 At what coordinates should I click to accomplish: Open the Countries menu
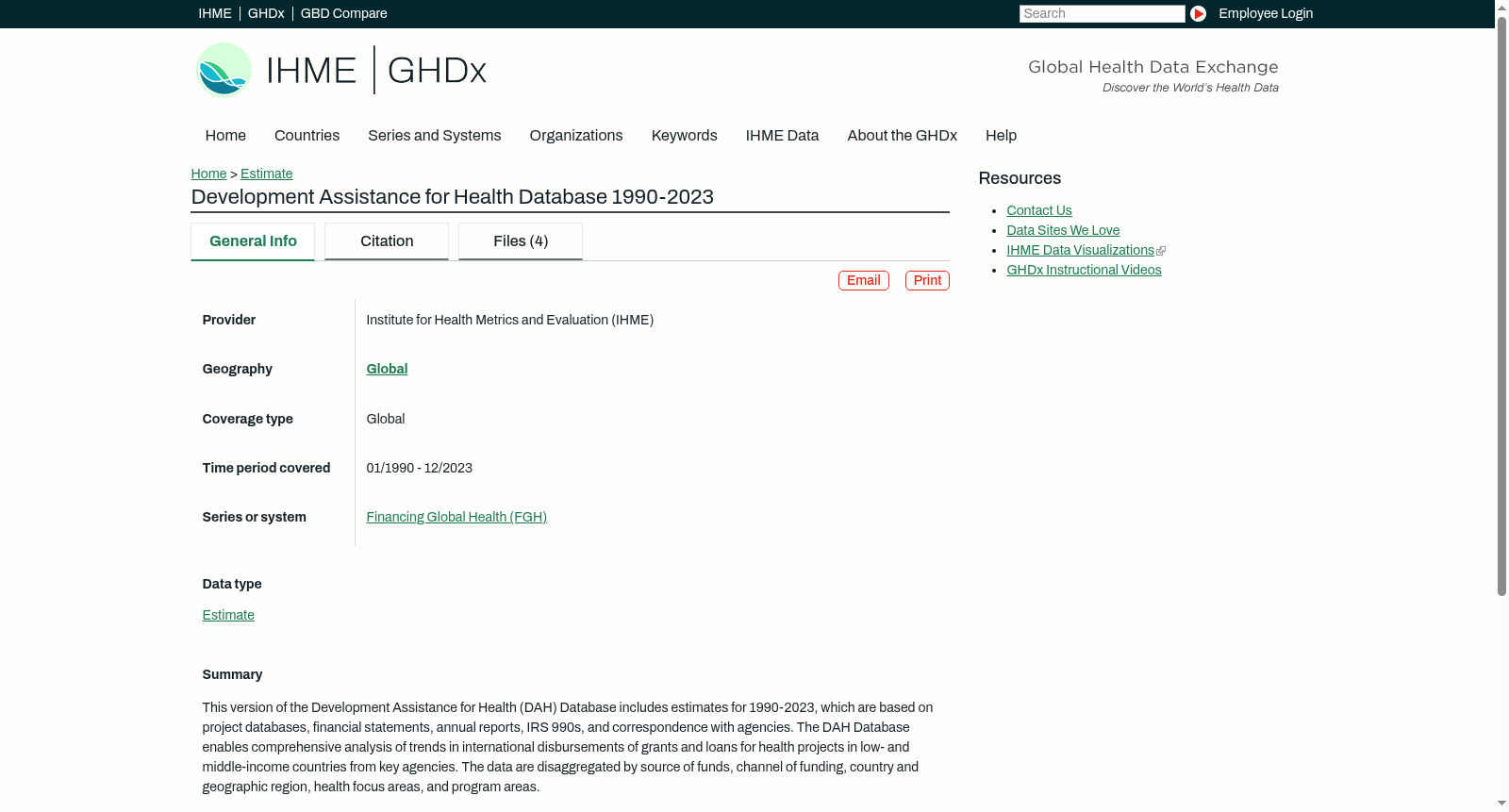[307, 136]
